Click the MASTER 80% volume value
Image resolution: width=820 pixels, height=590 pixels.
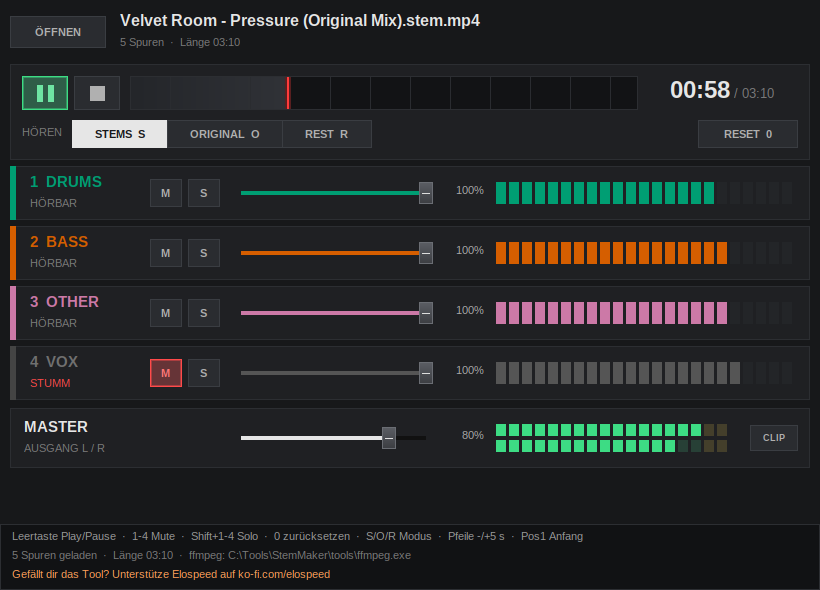point(473,435)
